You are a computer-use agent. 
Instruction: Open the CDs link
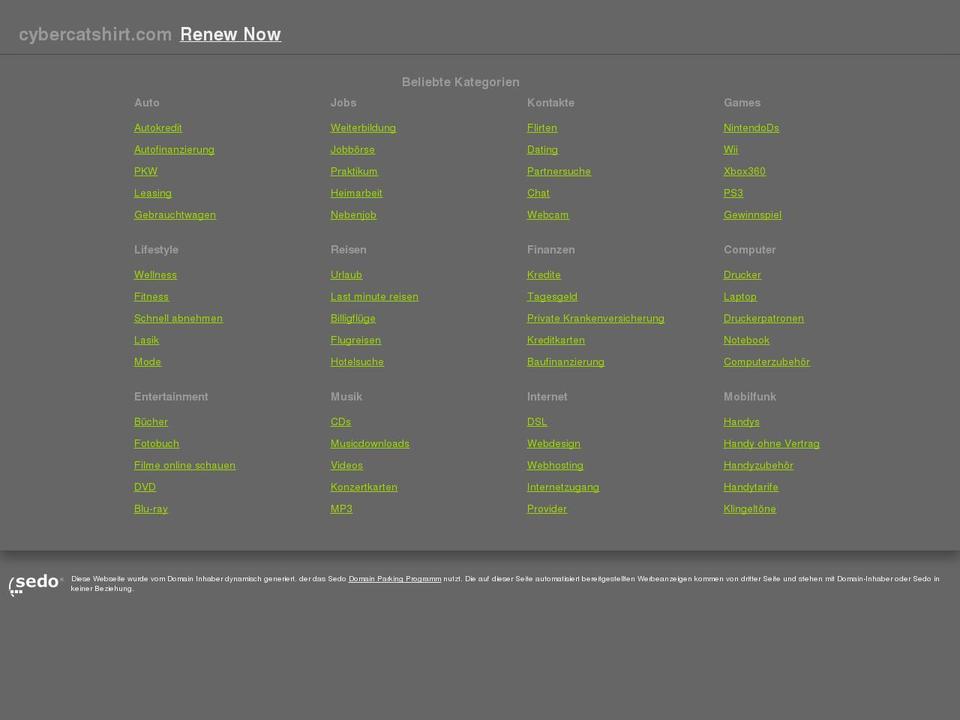coord(340,422)
